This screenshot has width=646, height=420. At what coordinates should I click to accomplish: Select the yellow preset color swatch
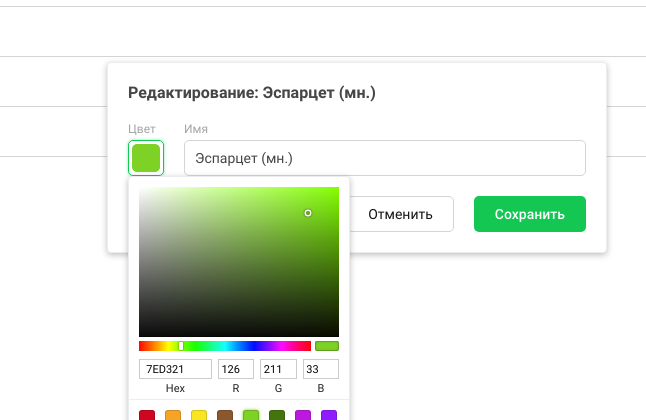199,415
